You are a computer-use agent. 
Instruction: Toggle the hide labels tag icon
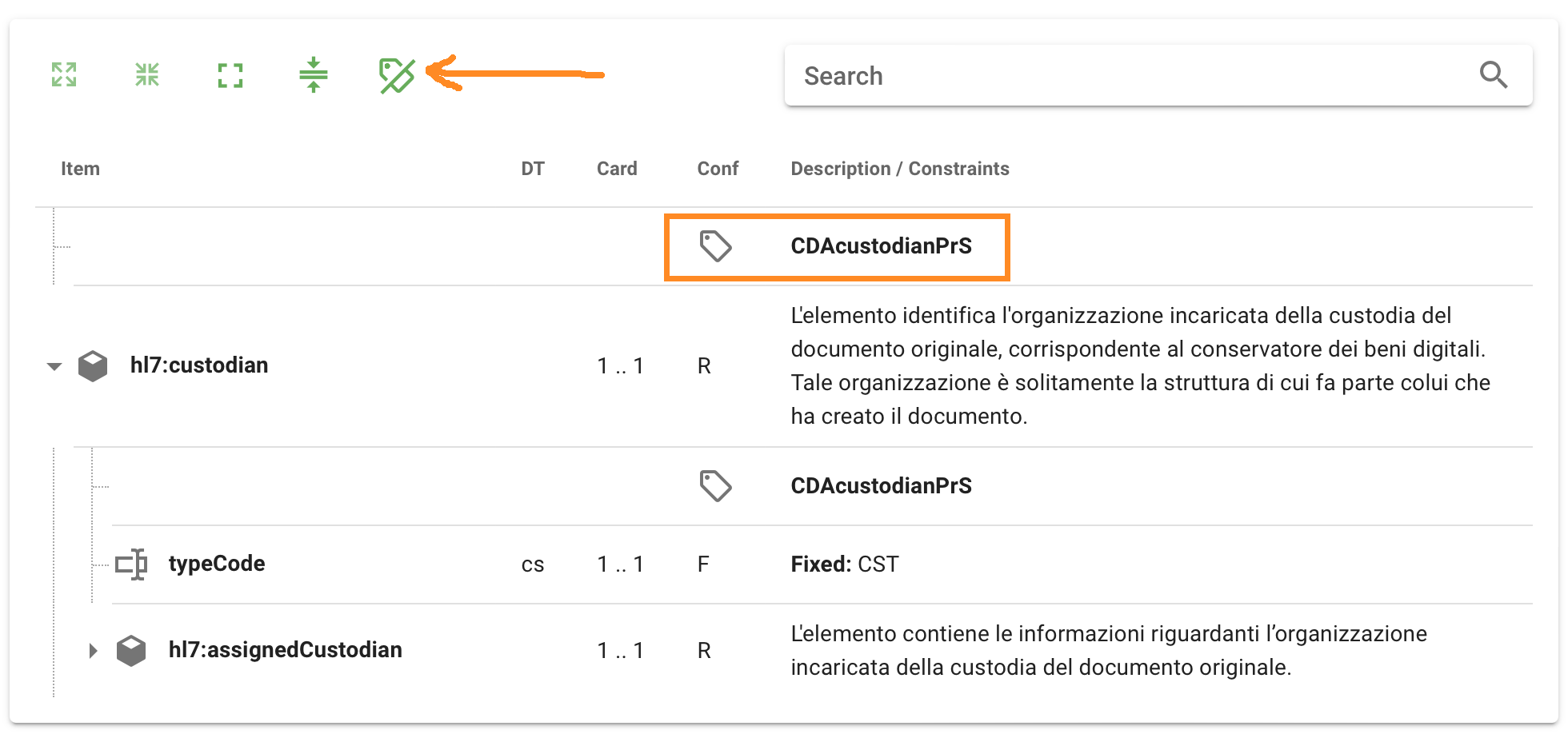(397, 75)
